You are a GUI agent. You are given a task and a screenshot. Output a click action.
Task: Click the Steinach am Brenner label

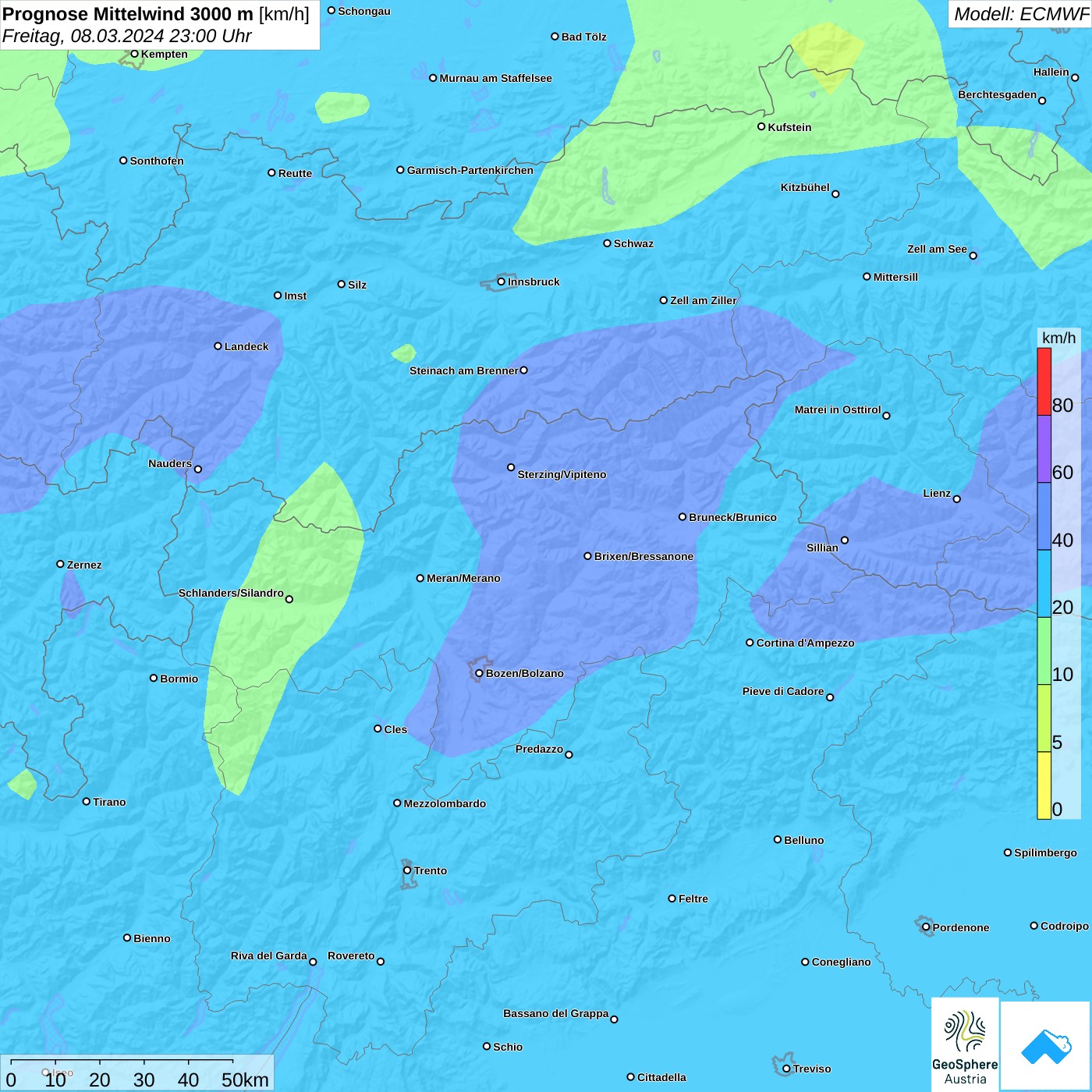pos(464,370)
